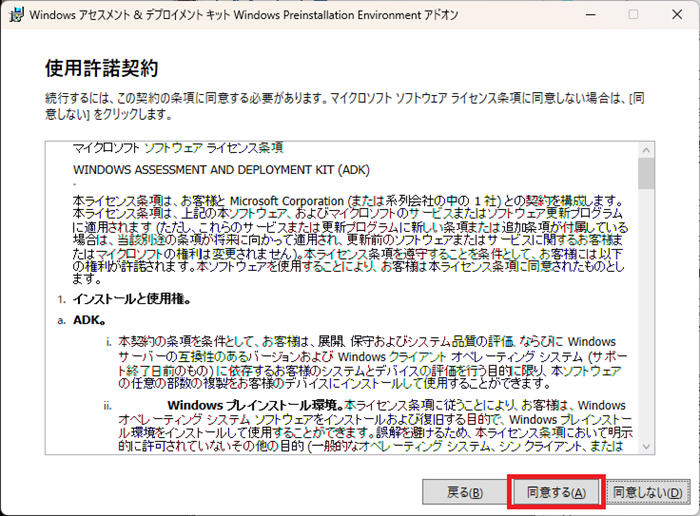Click the instruction paragraph above the license box
This screenshot has height=516, width=700.
tap(340, 107)
